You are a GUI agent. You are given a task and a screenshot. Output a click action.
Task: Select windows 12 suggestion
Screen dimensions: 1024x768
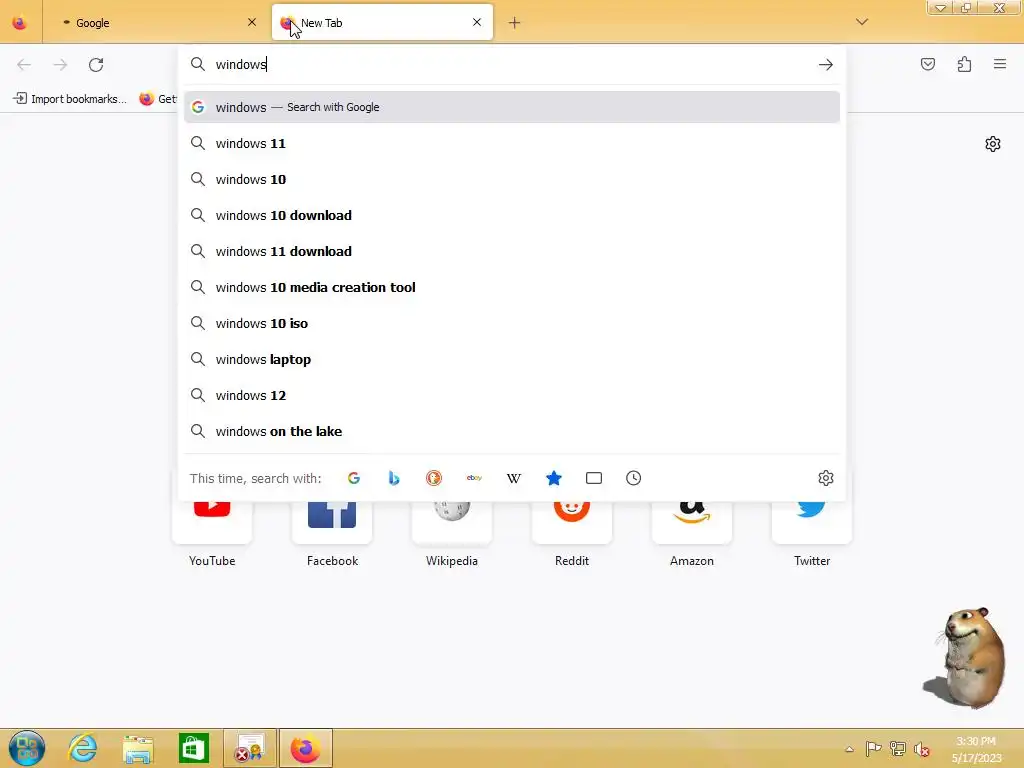tap(512, 395)
